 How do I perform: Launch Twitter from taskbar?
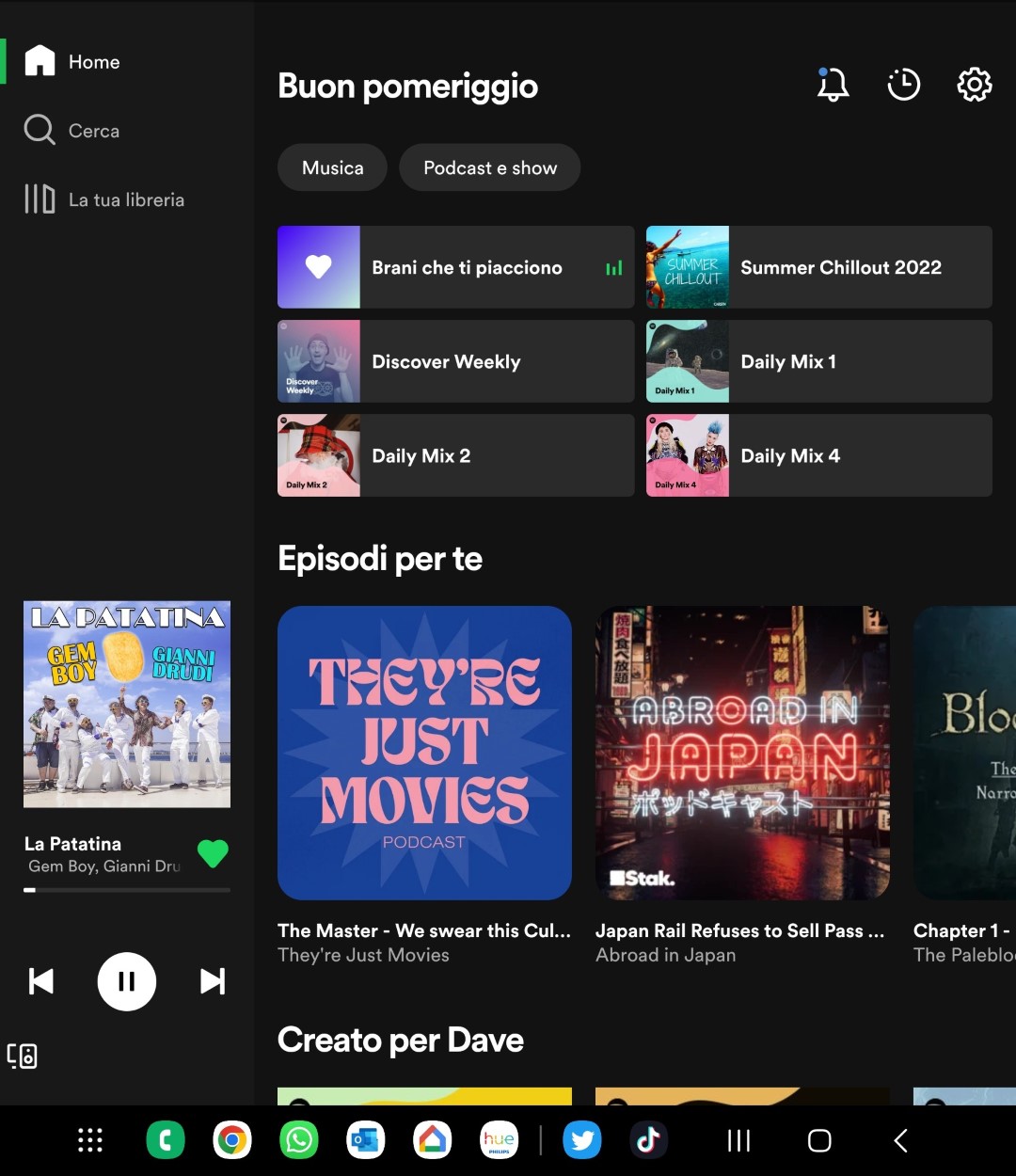tap(582, 1141)
